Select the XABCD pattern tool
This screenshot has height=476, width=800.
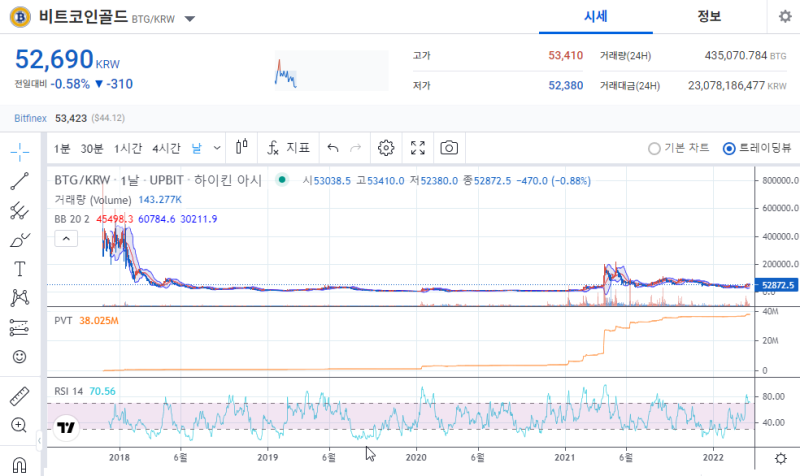pos(19,298)
